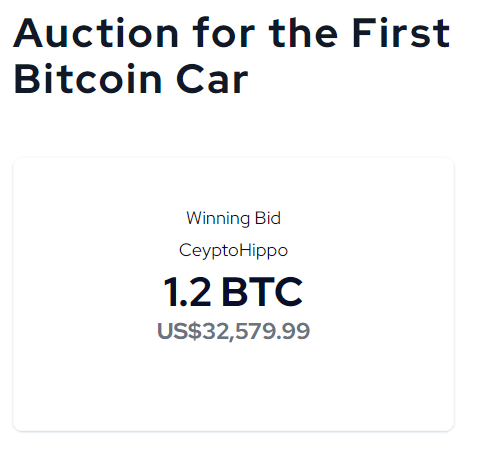Click the "US$" prefix of the price
484x455 pixels.
pyautogui.click(x=179, y=331)
